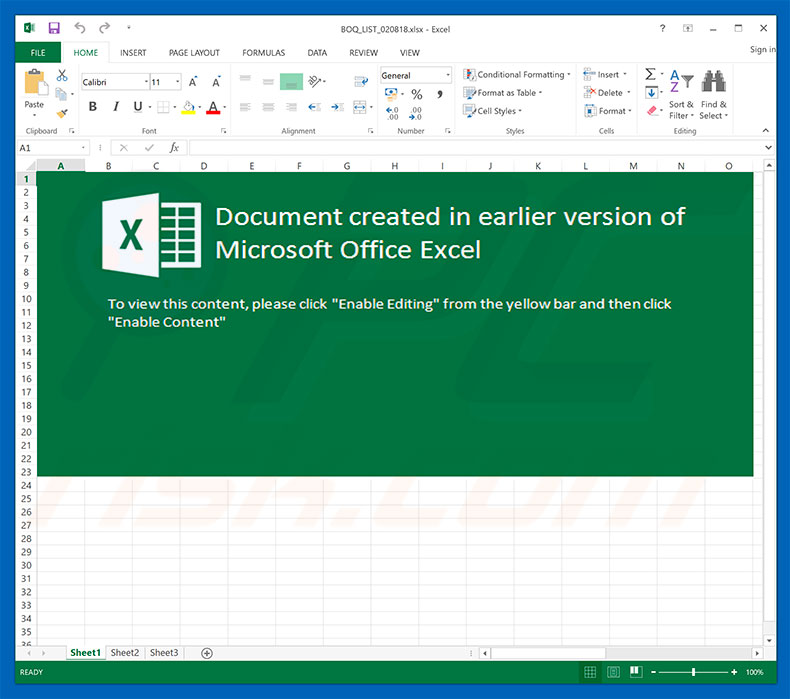Save the workbook with the floppy icon

54,28
